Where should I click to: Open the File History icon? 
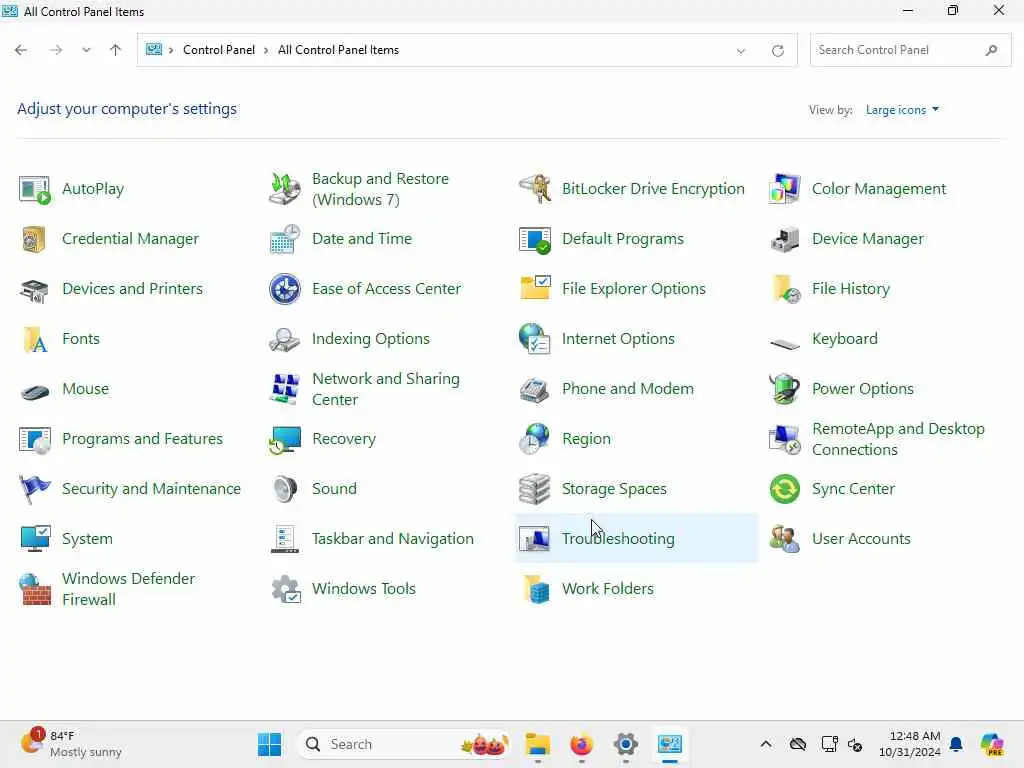(785, 289)
